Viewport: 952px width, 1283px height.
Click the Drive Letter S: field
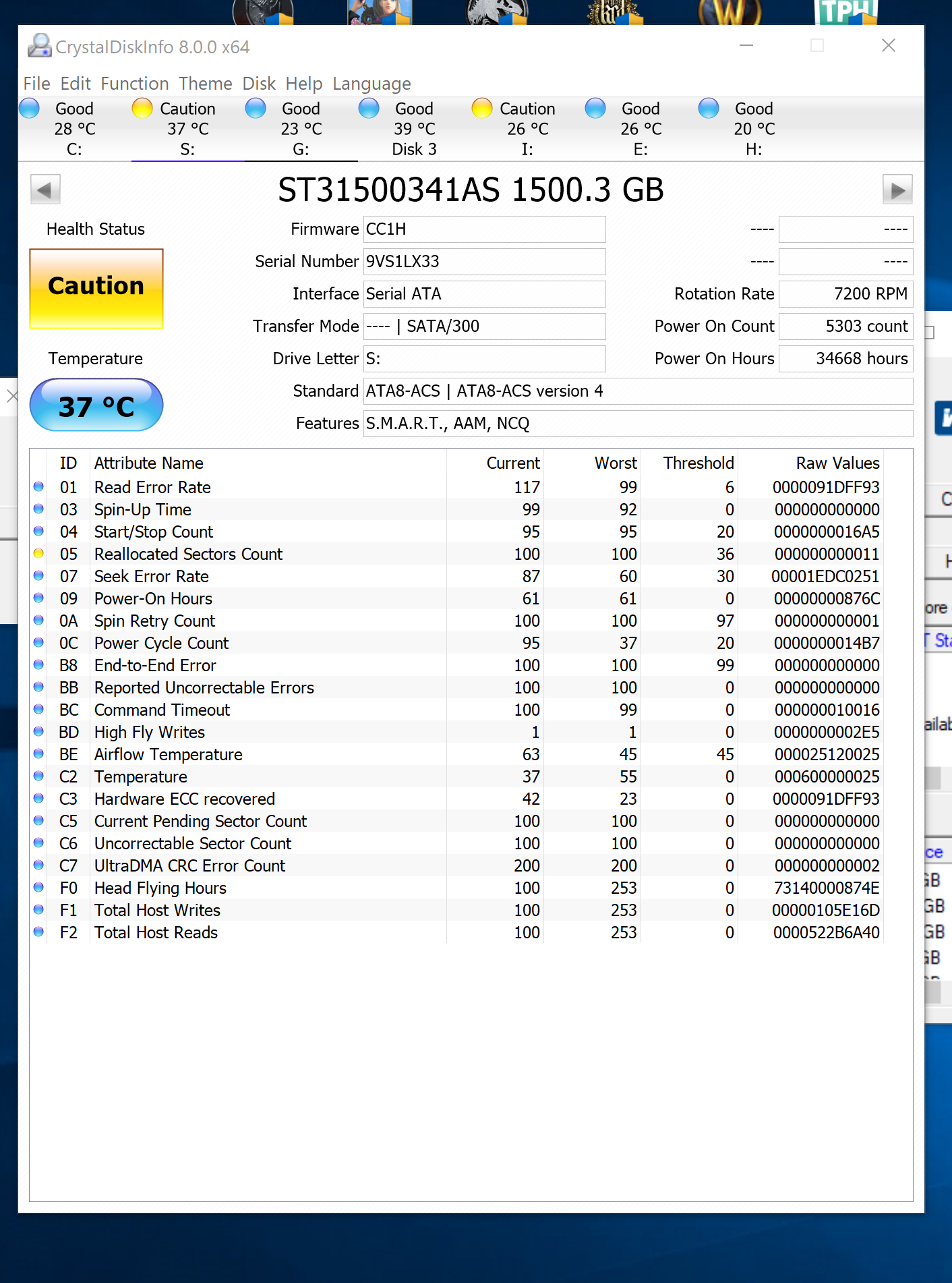tap(484, 359)
